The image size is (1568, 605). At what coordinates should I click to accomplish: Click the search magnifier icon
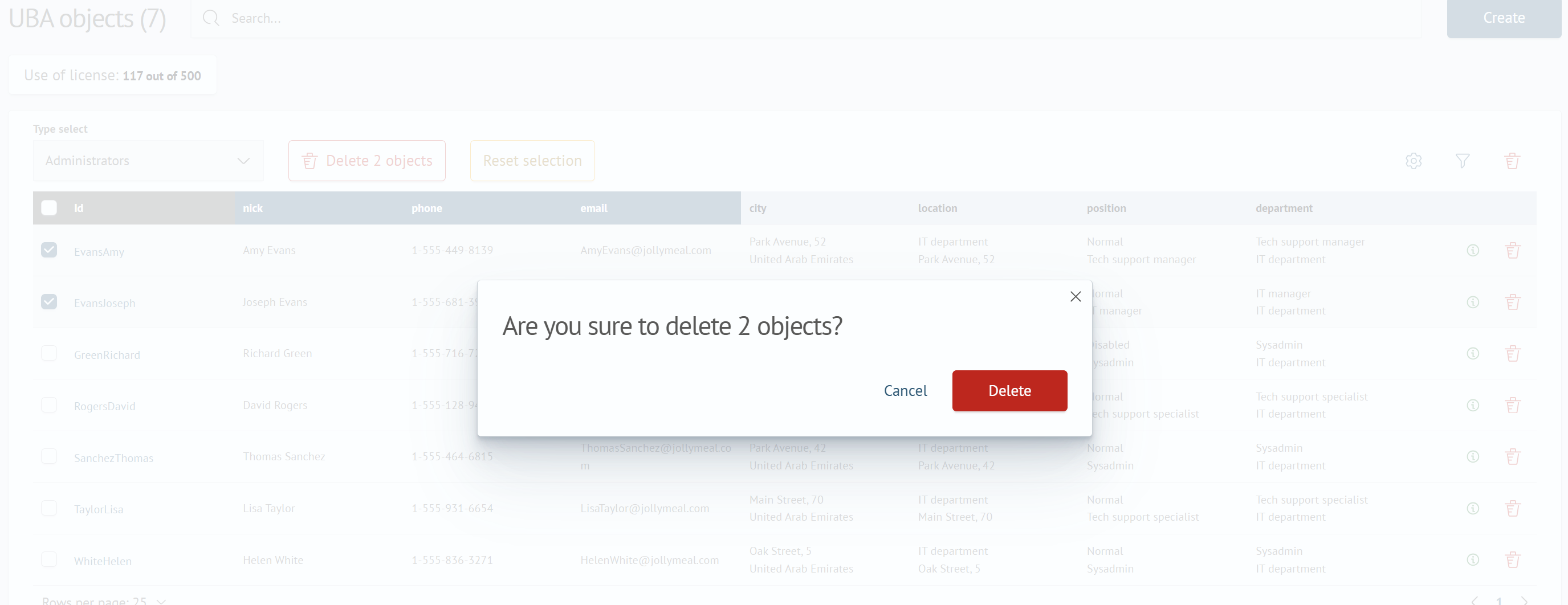[211, 18]
